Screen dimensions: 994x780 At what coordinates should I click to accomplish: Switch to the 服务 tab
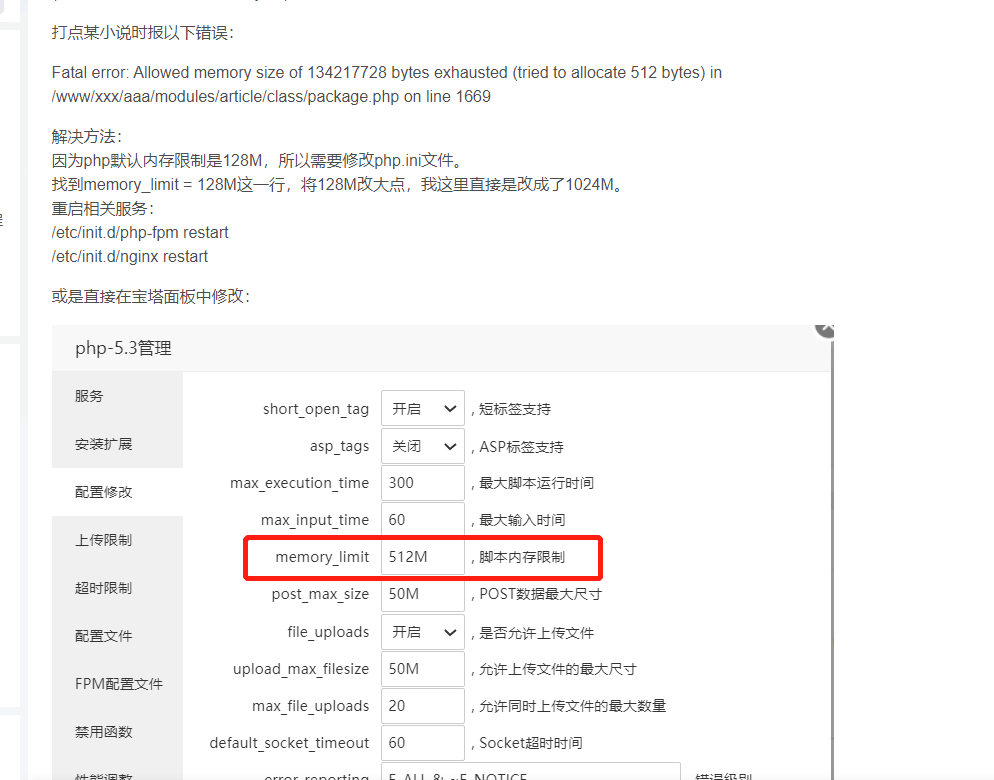pyautogui.click(x=89, y=396)
